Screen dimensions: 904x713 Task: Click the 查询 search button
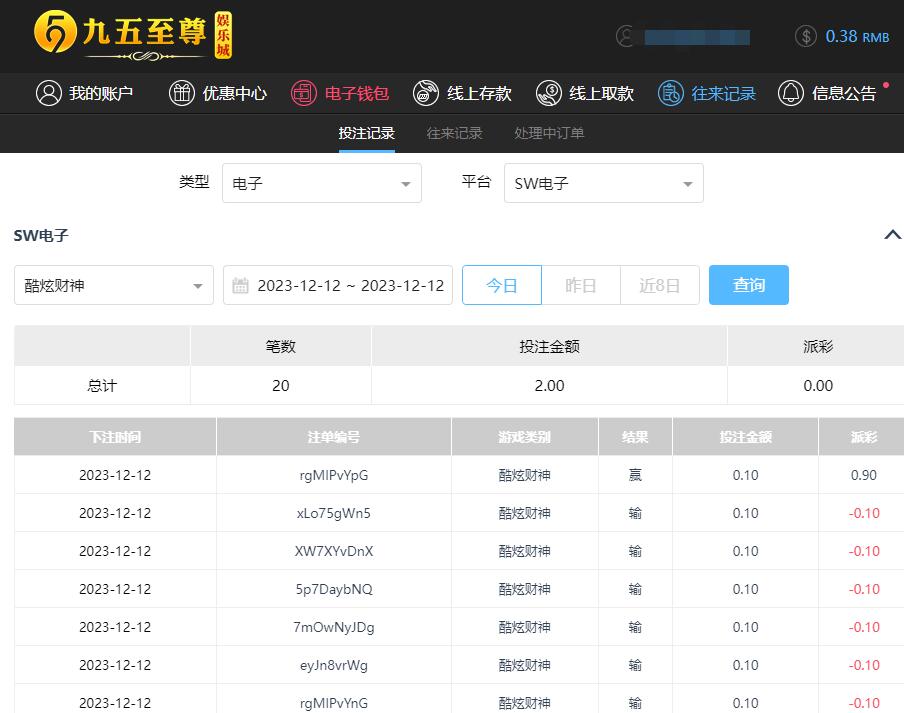[748, 285]
